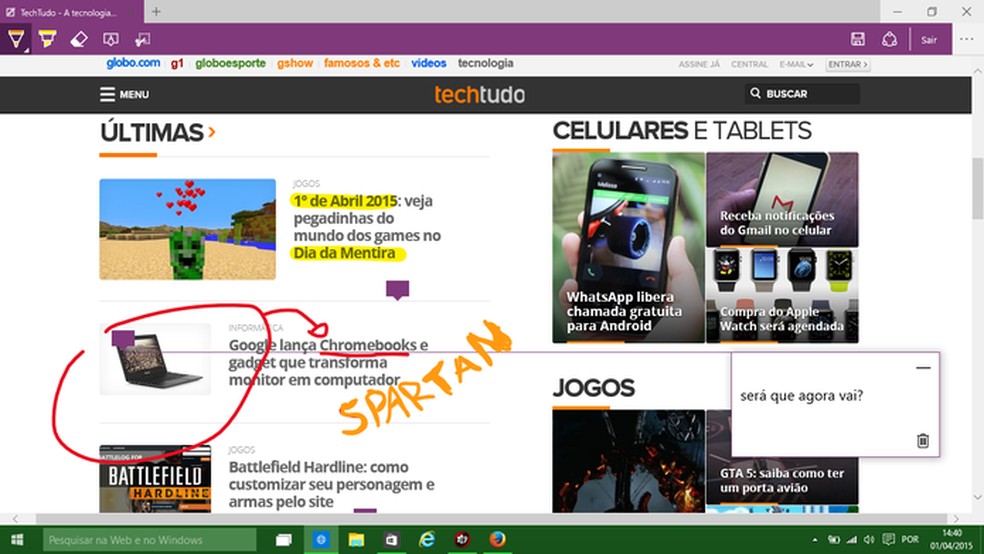Delete the note with trash icon
This screenshot has height=554, width=984.
(x=922, y=440)
